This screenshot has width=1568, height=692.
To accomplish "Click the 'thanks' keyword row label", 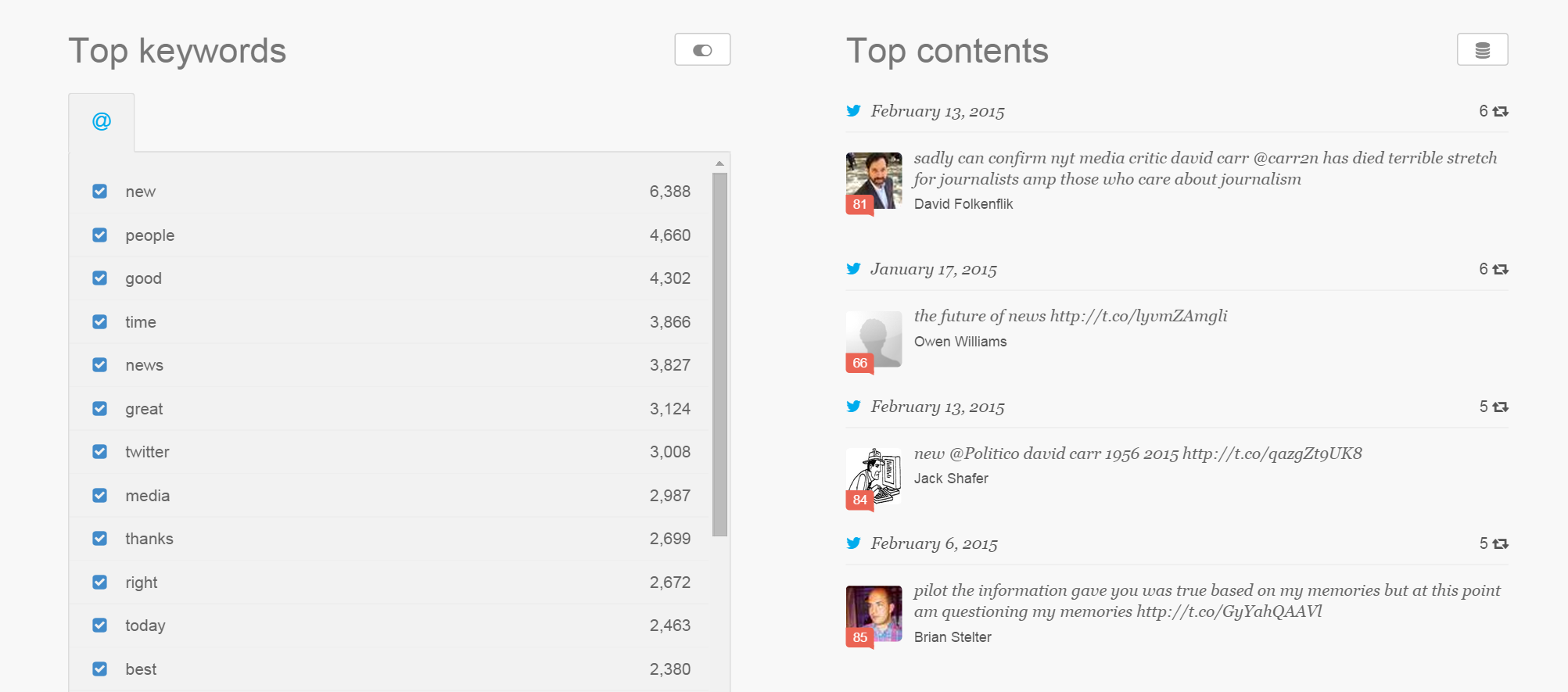I will (149, 539).
